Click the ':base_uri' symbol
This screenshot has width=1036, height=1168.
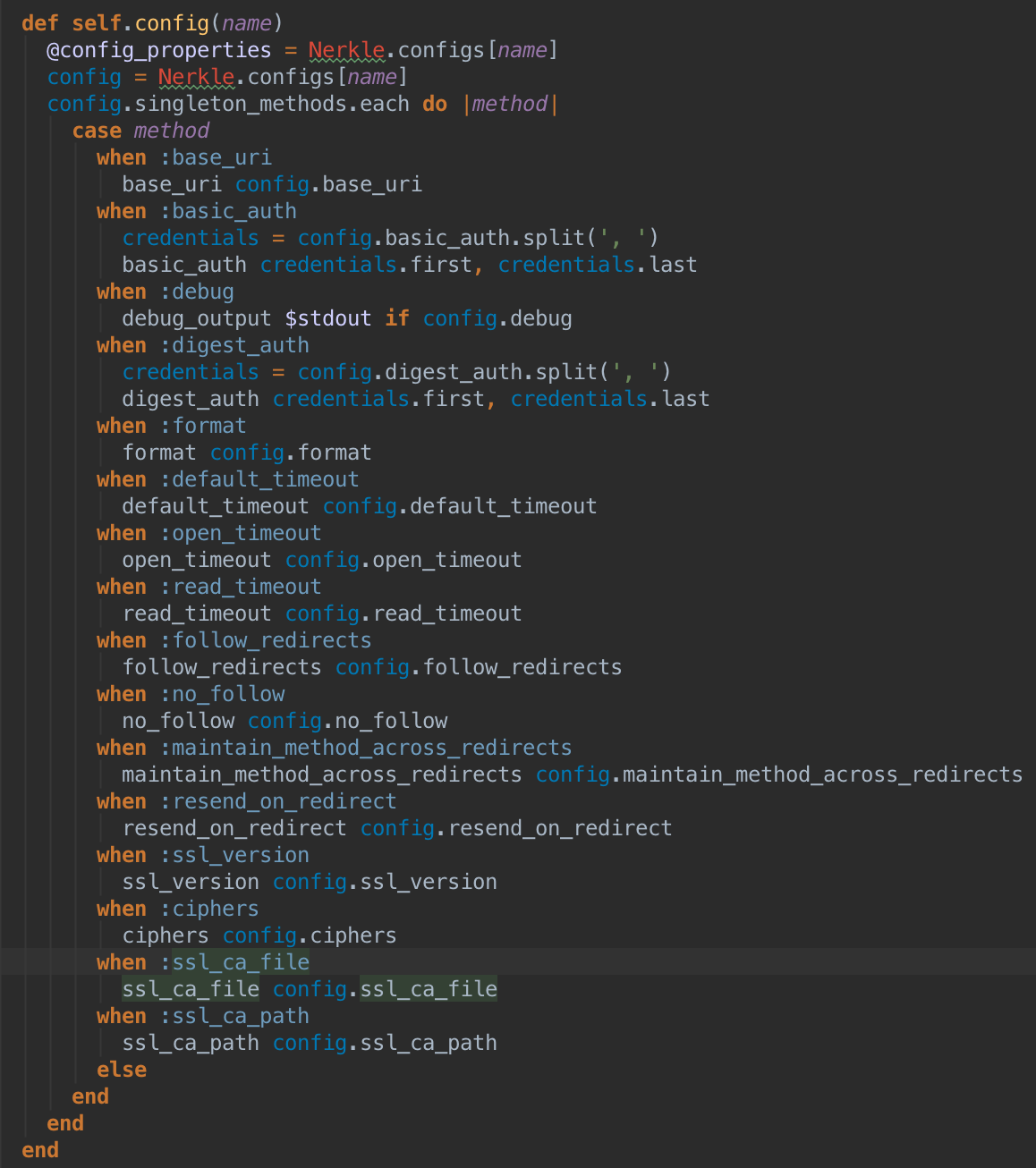click(216, 157)
